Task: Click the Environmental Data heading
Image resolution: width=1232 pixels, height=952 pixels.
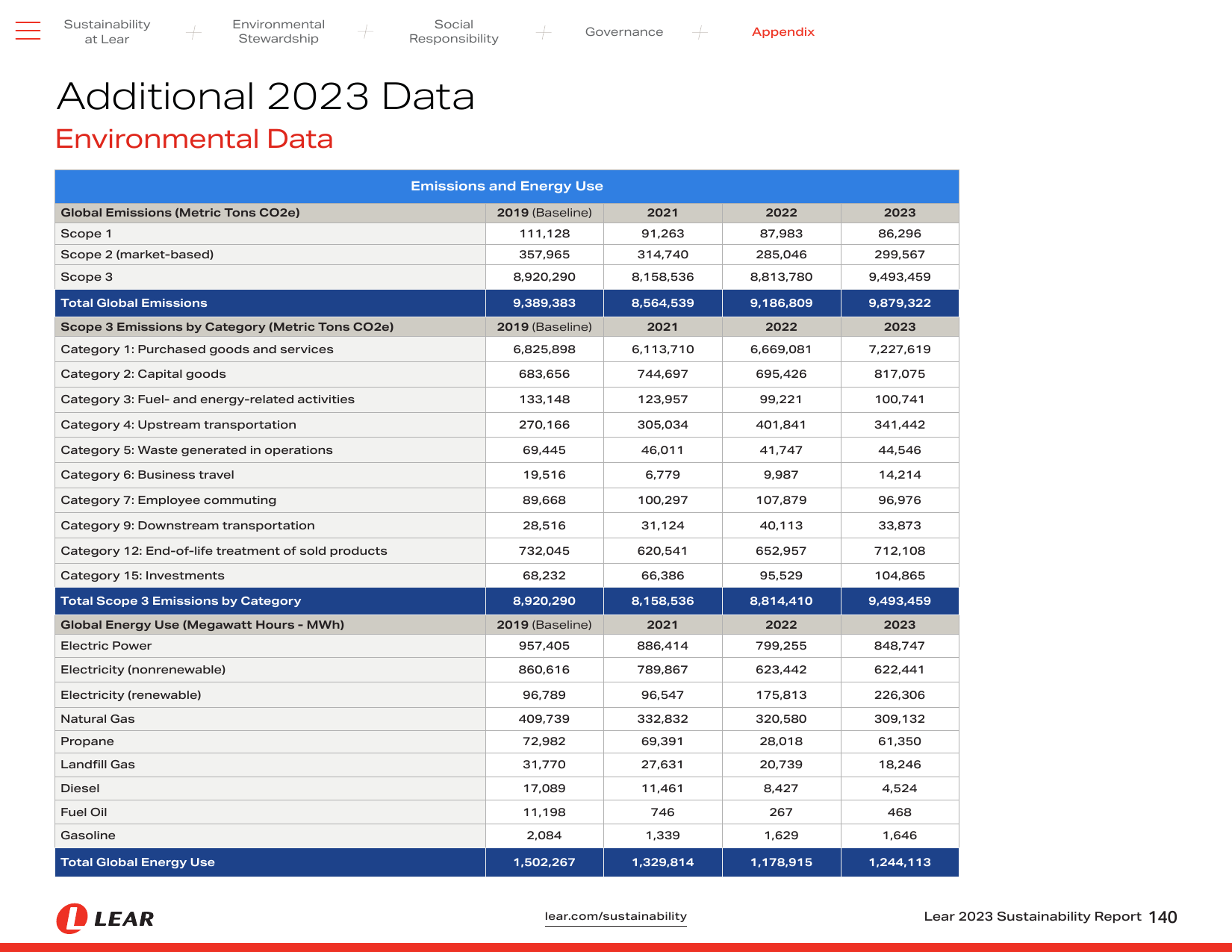Action: coord(194,139)
